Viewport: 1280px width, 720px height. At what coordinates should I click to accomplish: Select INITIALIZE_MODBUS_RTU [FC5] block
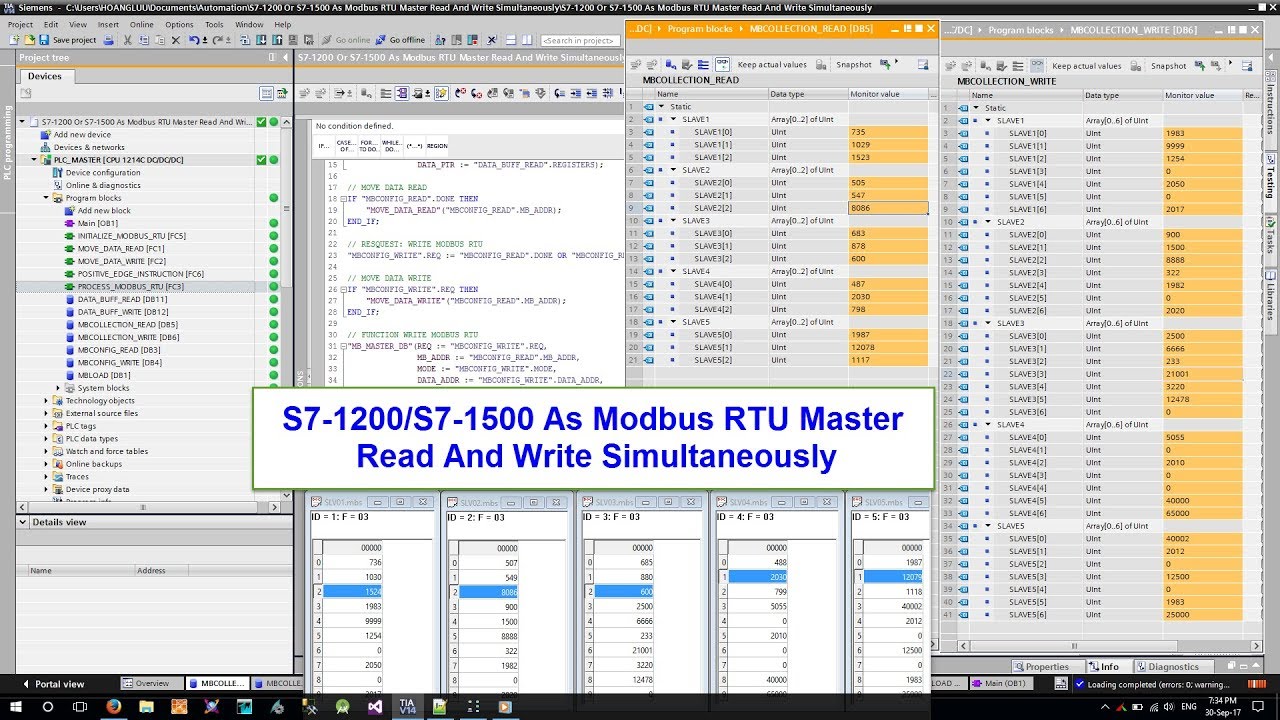tap(131, 236)
